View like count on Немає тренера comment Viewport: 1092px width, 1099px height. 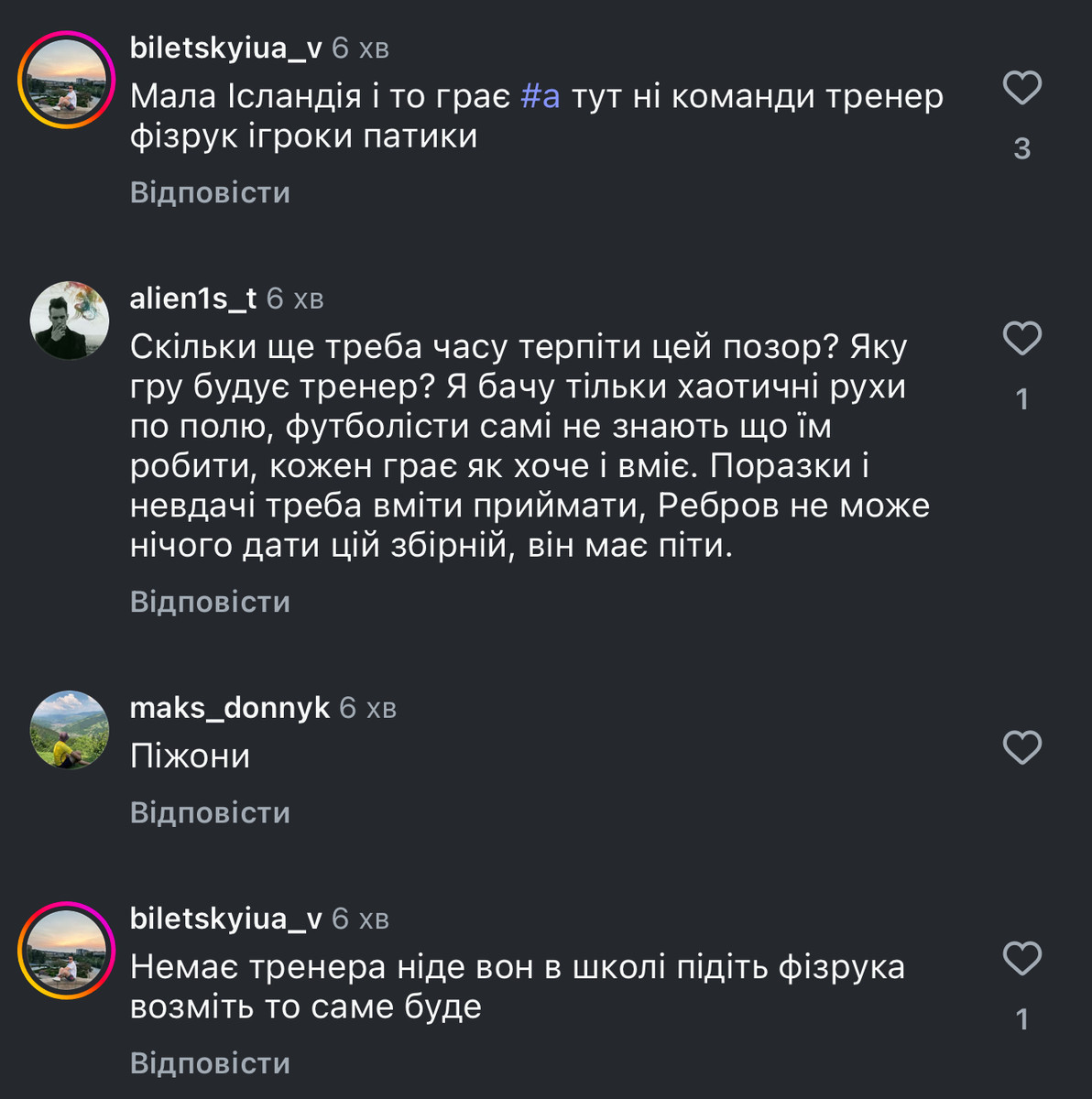pos(1021,1019)
